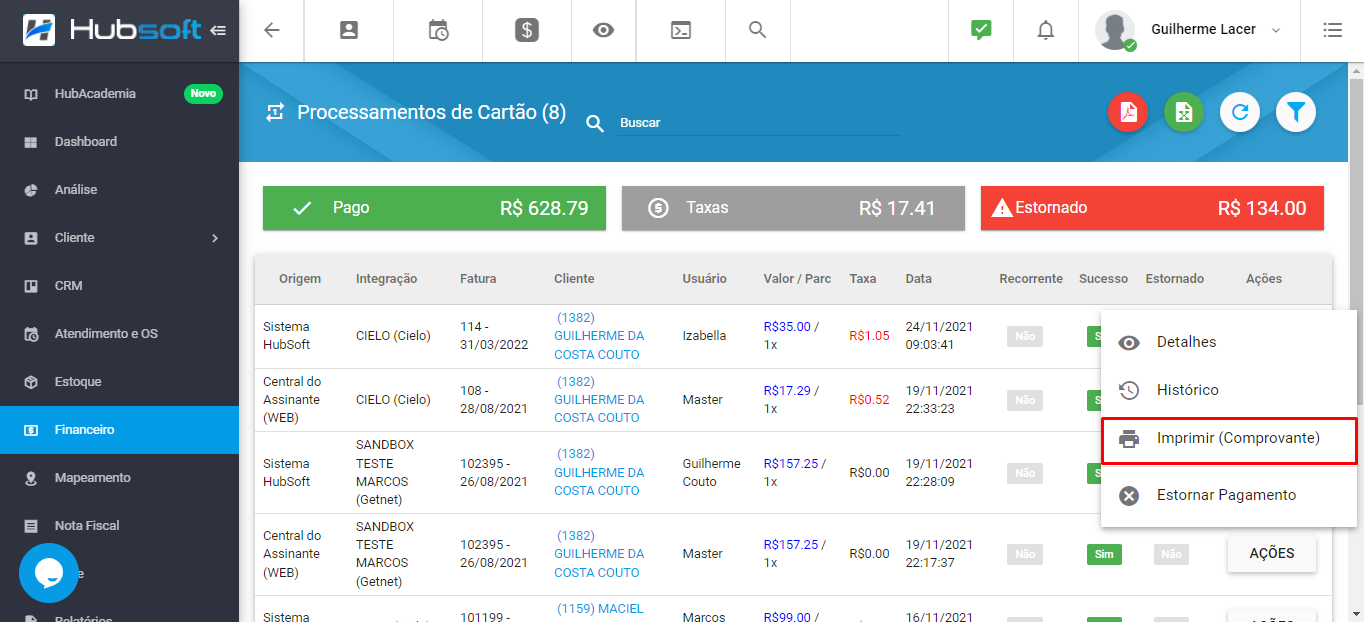Export list to Excel spreadsheet
Screen dimensions: 1364x622
coord(1184,112)
